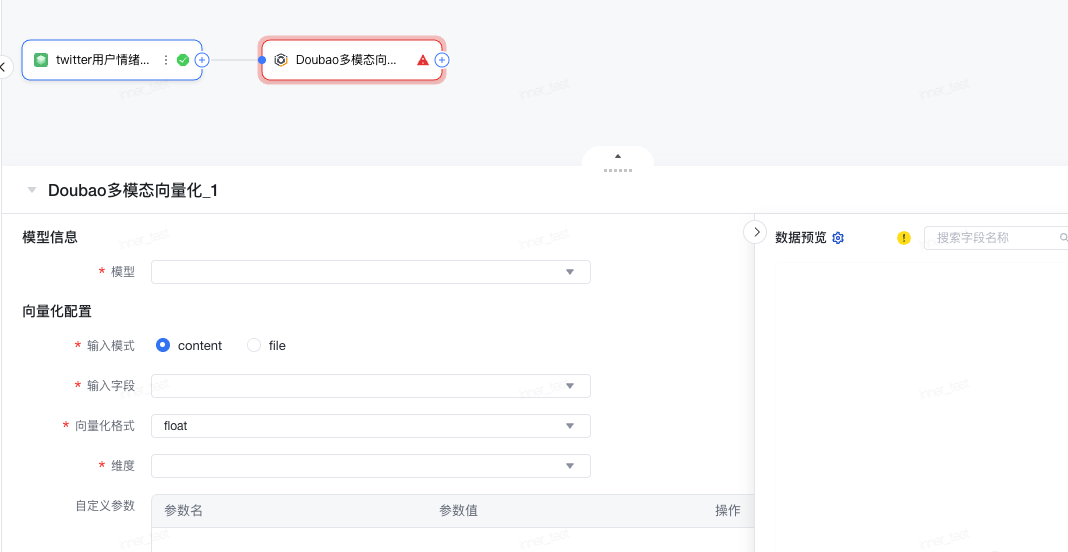Viewport: 1068px width, 552px height.
Task: Click plus button after twitter node
Action: (202, 60)
